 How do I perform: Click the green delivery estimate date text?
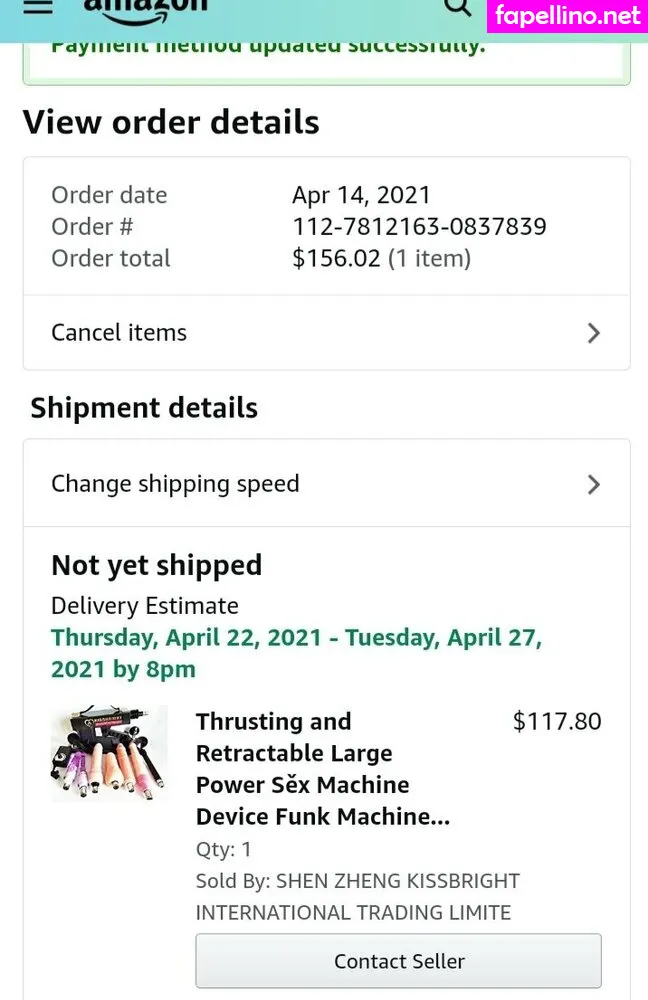pyautogui.click(x=296, y=654)
